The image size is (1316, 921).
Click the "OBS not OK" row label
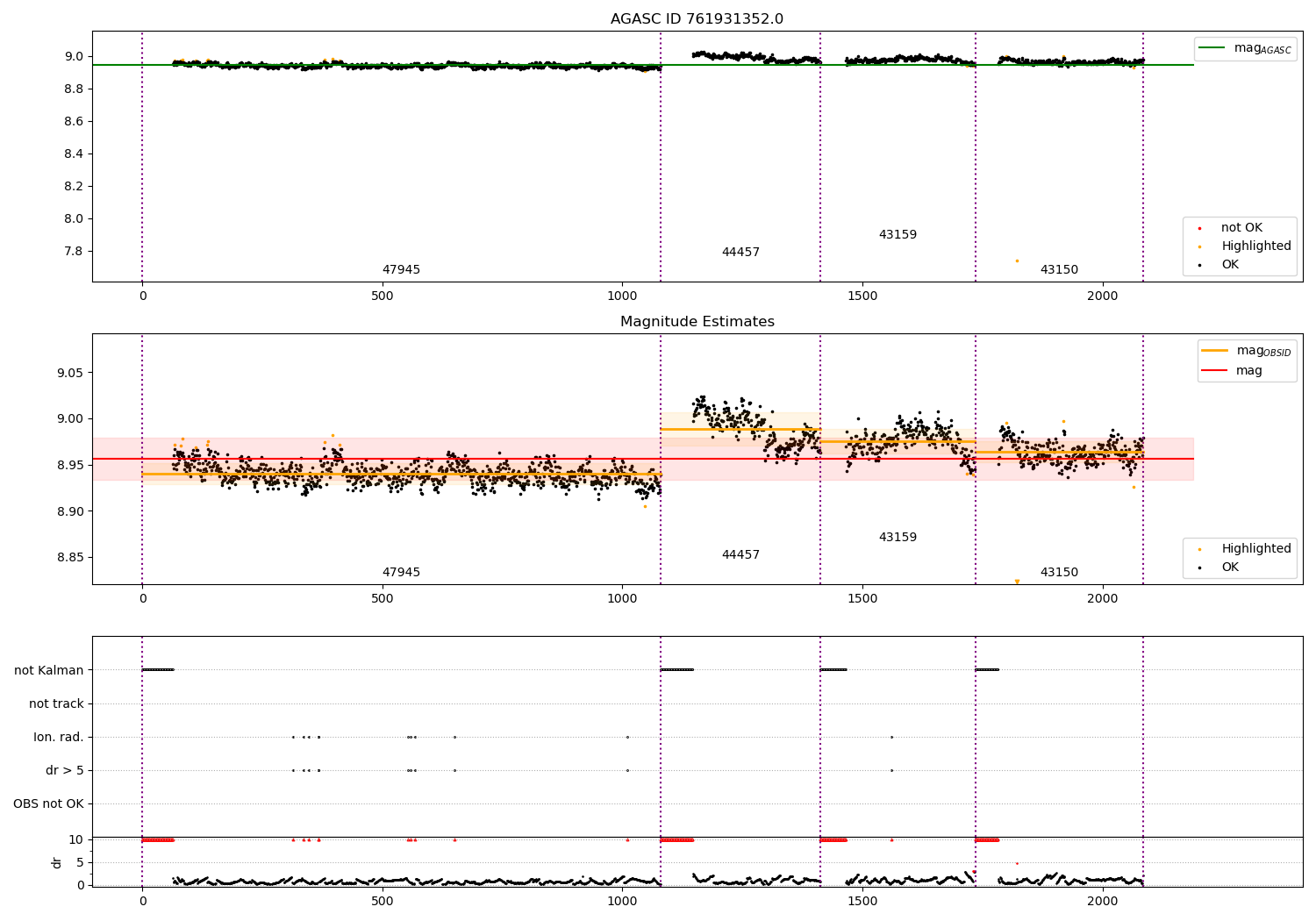(49, 804)
